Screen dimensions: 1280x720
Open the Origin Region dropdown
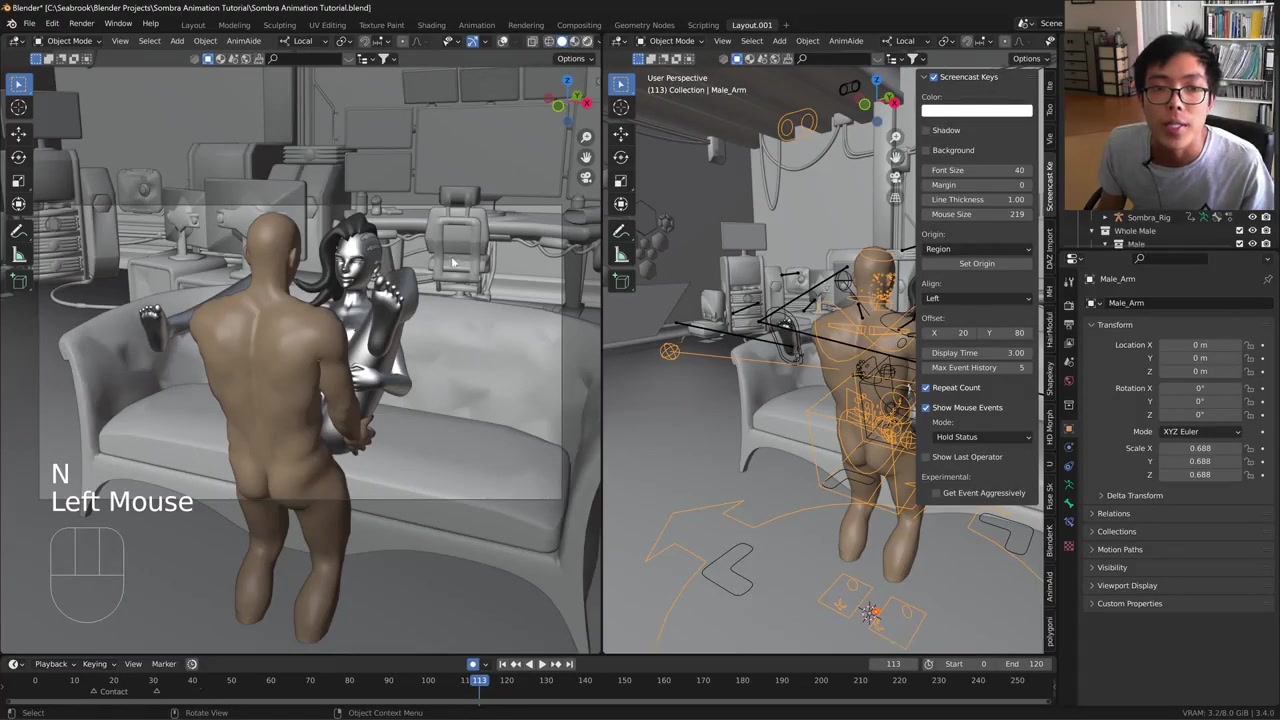coord(977,249)
